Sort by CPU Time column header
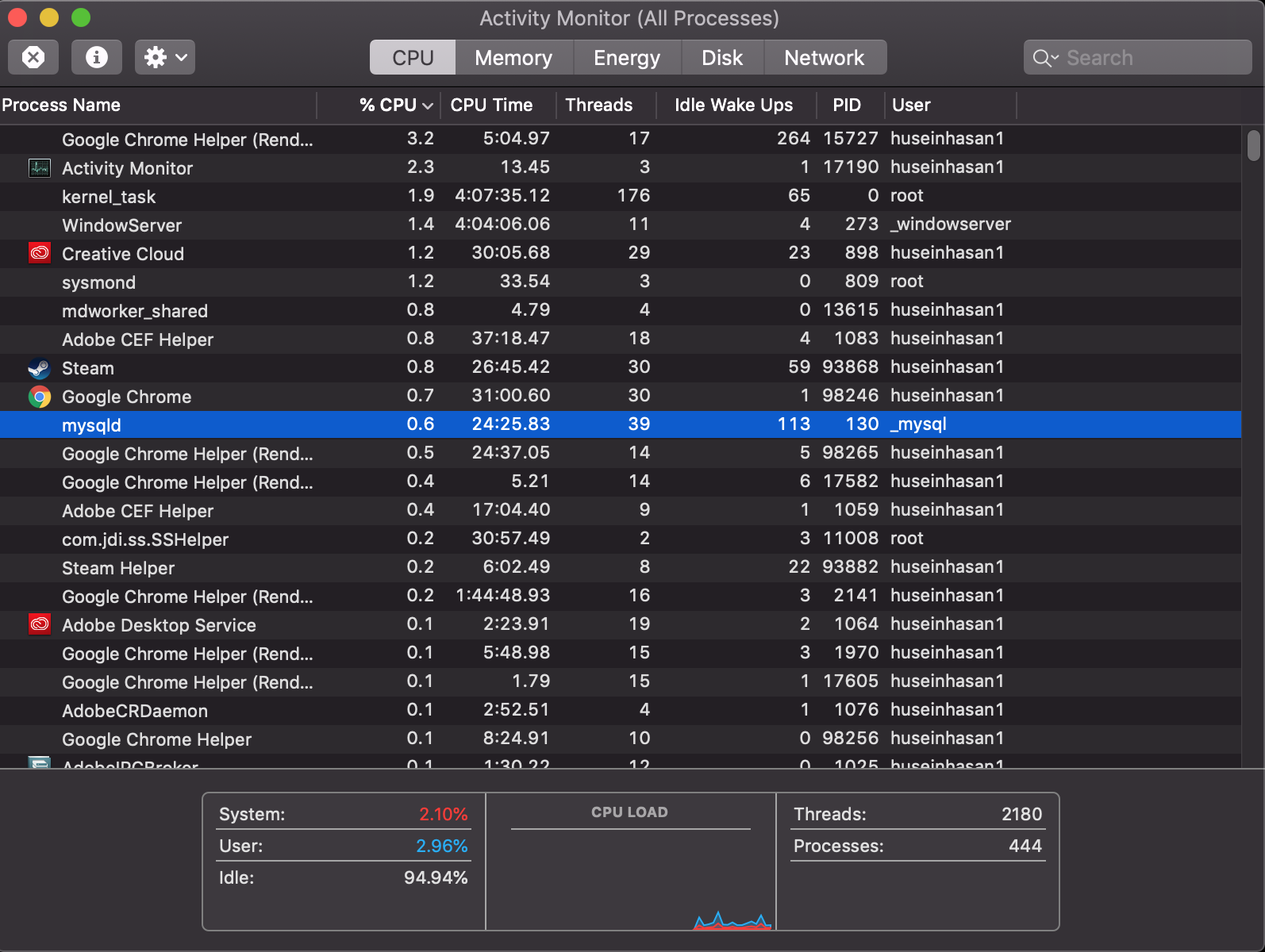Viewport: 1265px width, 952px height. click(x=498, y=105)
